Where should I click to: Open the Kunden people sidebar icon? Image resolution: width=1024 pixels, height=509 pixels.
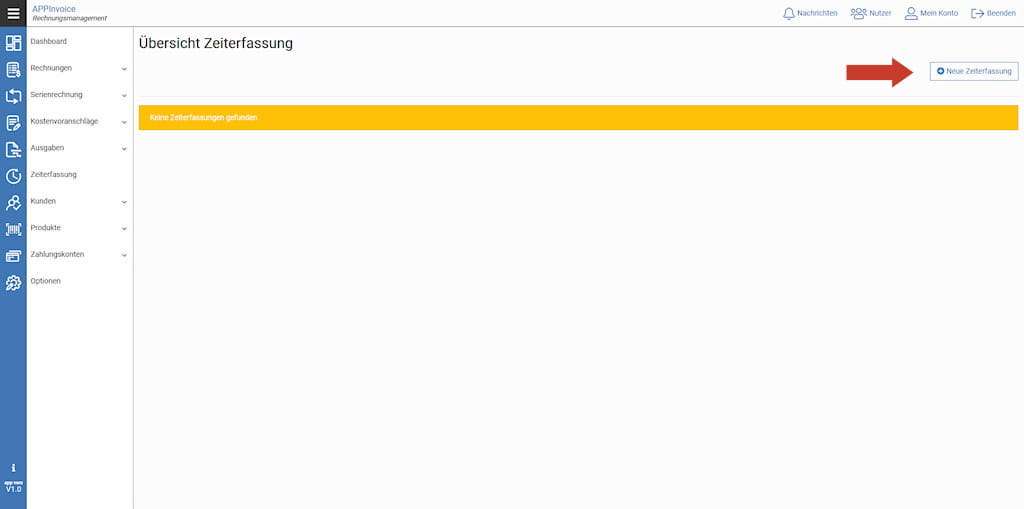pyautogui.click(x=13, y=203)
